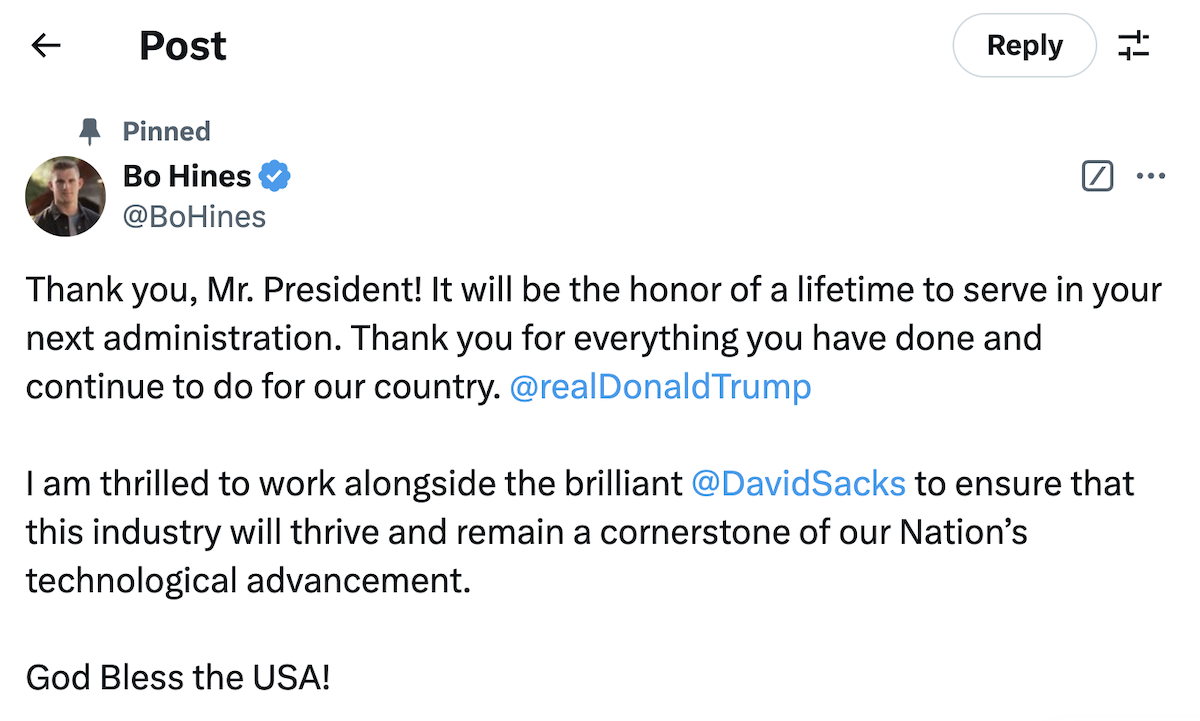Click the Reply button in the top bar
Viewport: 1200px width, 721px height.
pyautogui.click(x=1024, y=45)
